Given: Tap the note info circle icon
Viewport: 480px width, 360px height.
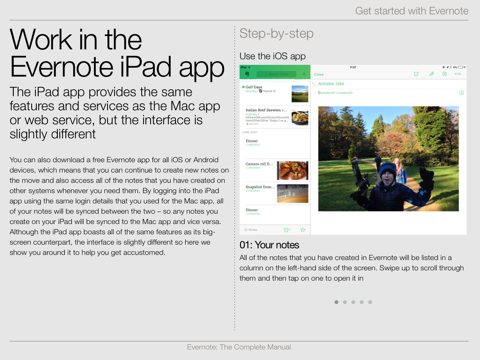Looking at the screenshot, I should [462, 93].
